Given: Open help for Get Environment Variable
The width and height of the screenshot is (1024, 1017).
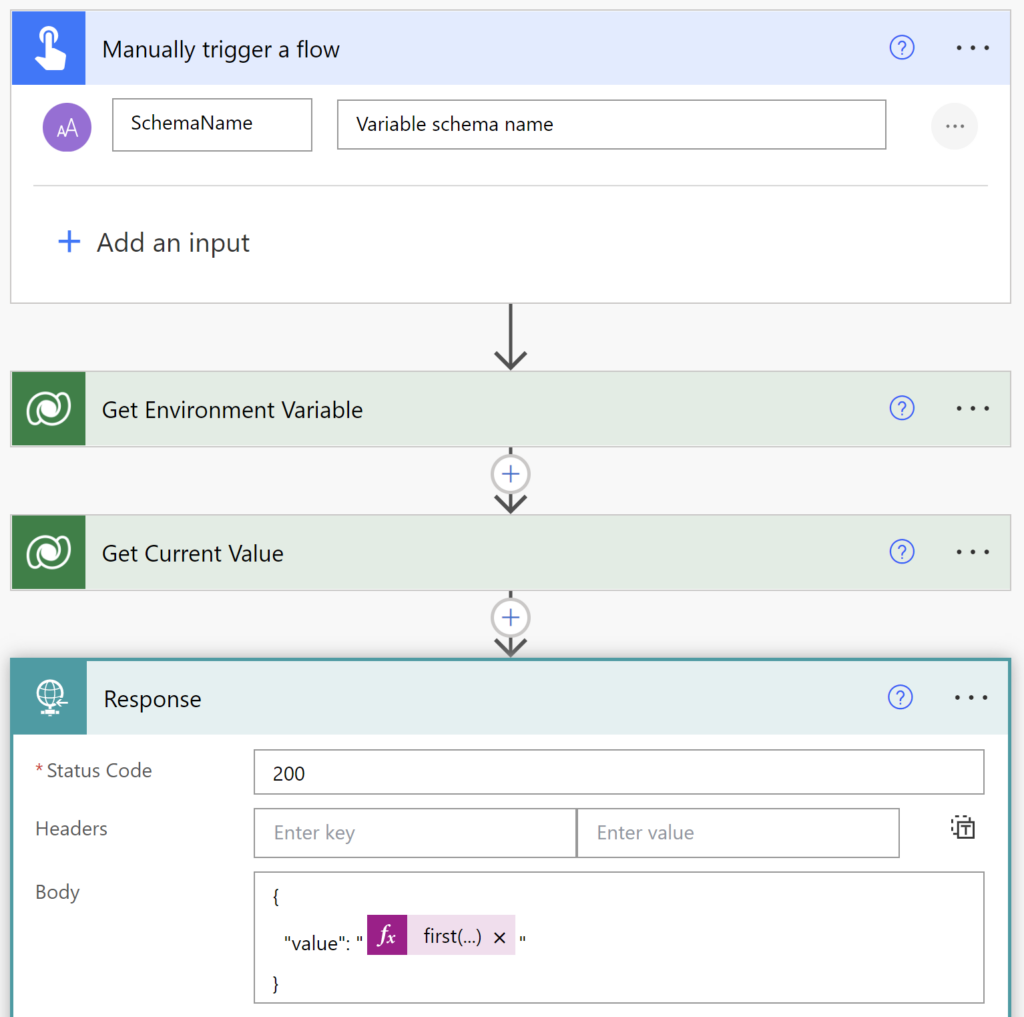Looking at the screenshot, I should (x=901, y=408).
